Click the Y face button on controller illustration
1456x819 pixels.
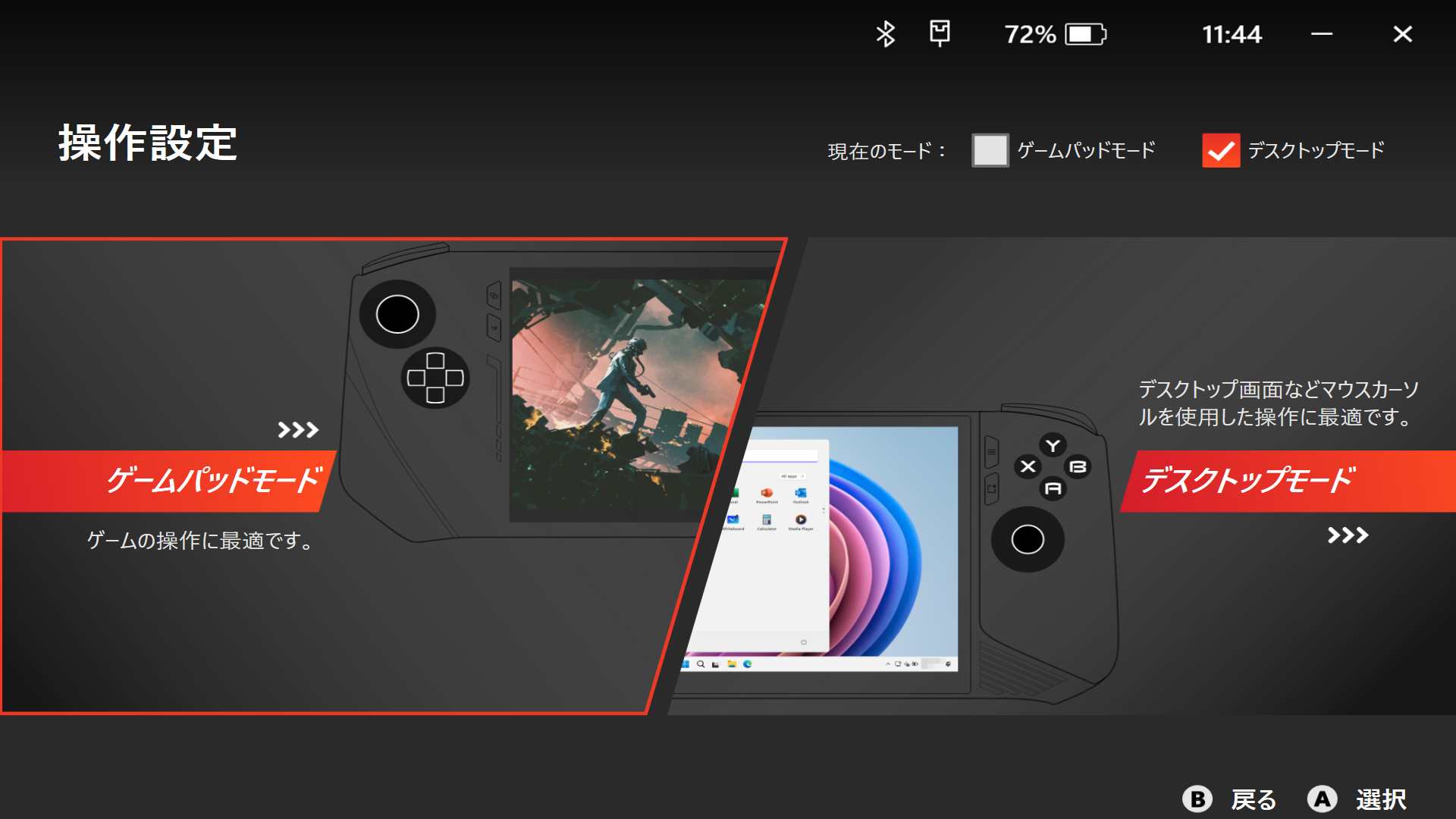[x=1053, y=445]
